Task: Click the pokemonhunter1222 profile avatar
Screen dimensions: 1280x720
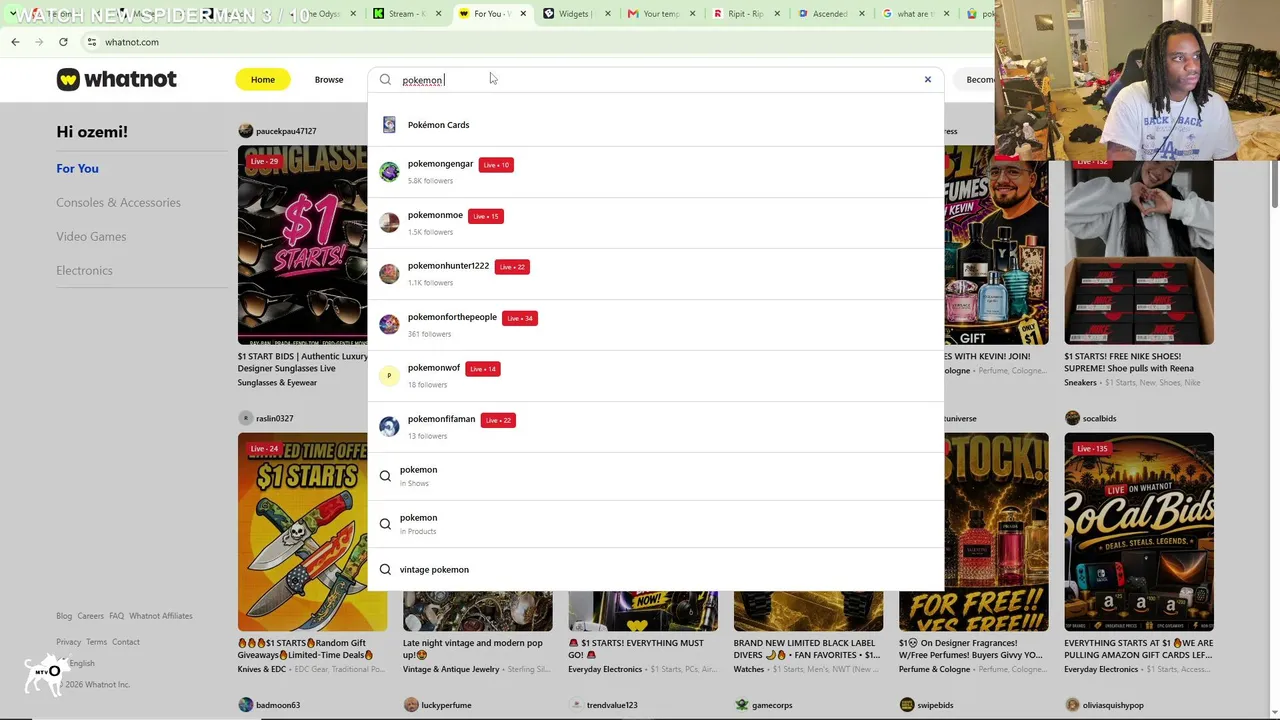Action: click(x=389, y=274)
